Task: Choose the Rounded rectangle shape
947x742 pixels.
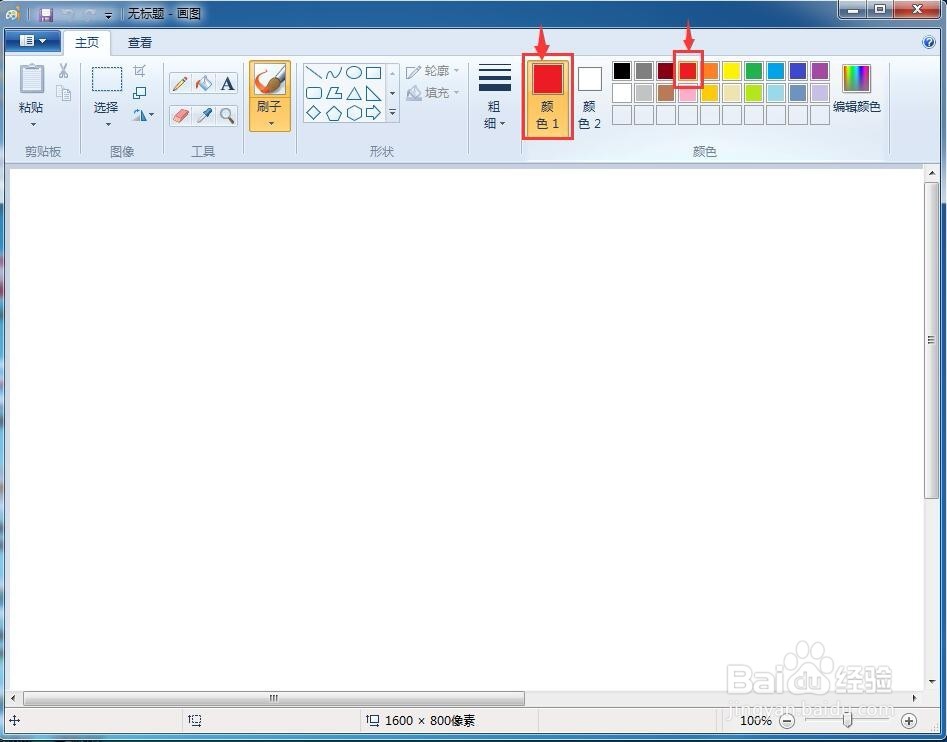Action: (x=314, y=93)
